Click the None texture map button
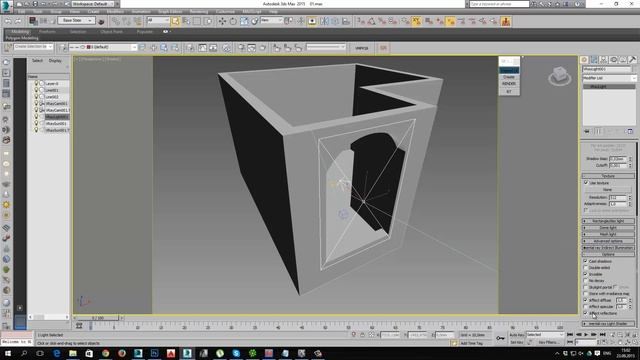The image size is (640, 360). coord(607,190)
